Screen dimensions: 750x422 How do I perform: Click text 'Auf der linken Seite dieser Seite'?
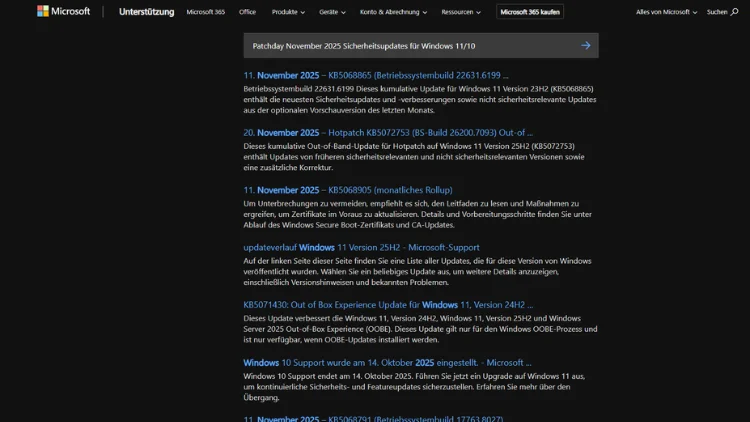[303, 261]
